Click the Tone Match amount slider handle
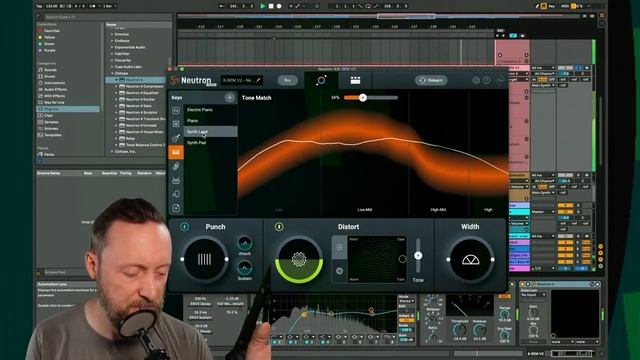 [362, 98]
